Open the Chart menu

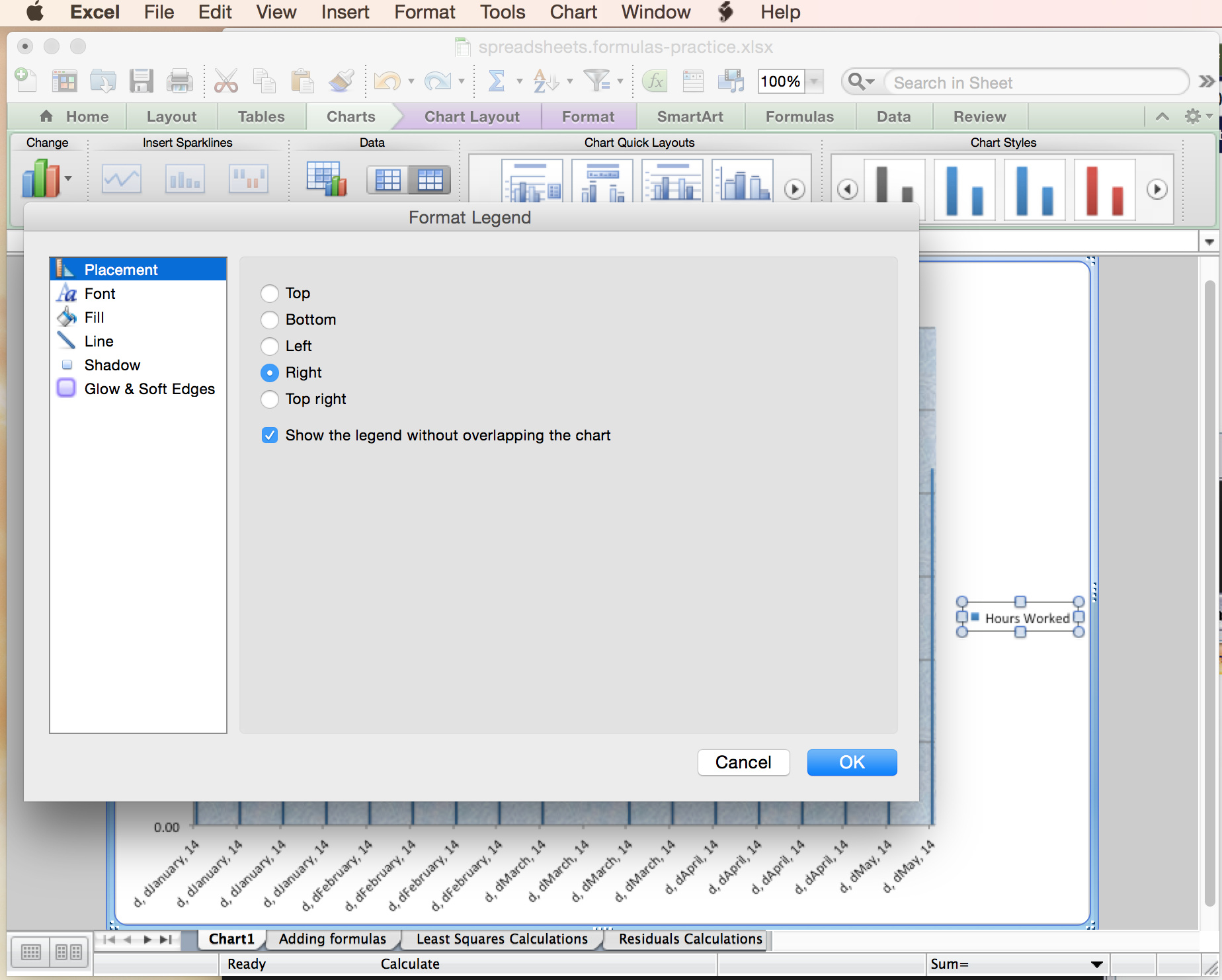click(x=572, y=12)
